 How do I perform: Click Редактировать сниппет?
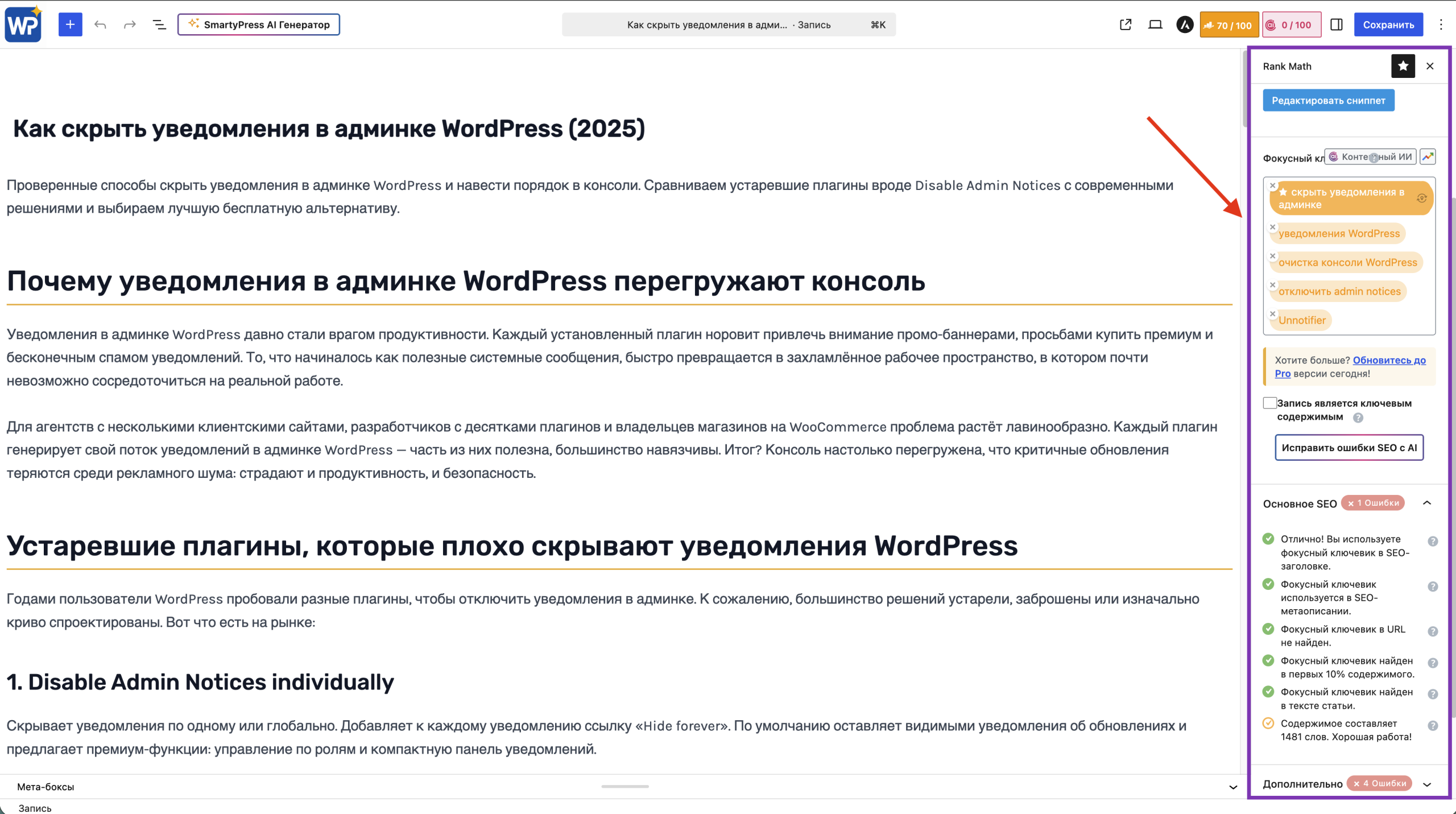pyautogui.click(x=1328, y=100)
